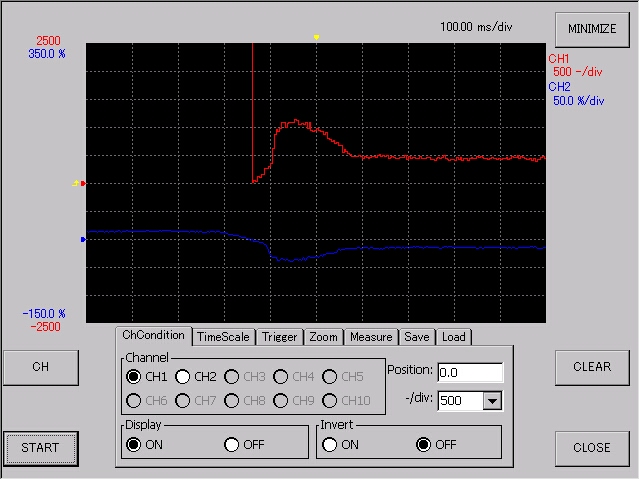Click the CLEAR button
The image size is (640, 480).
click(x=592, y=367)
